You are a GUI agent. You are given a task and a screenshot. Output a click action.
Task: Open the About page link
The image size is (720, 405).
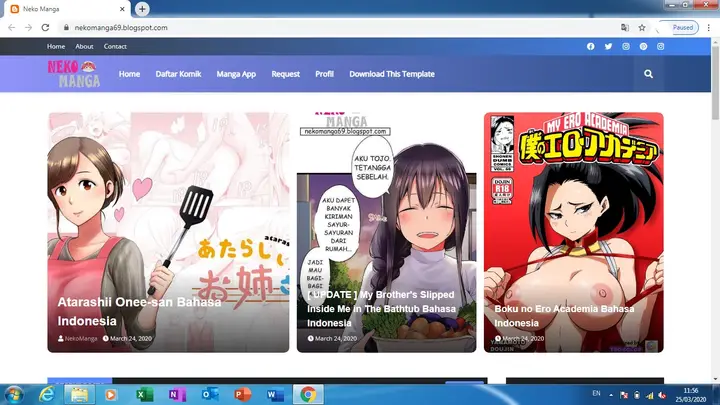84,46
